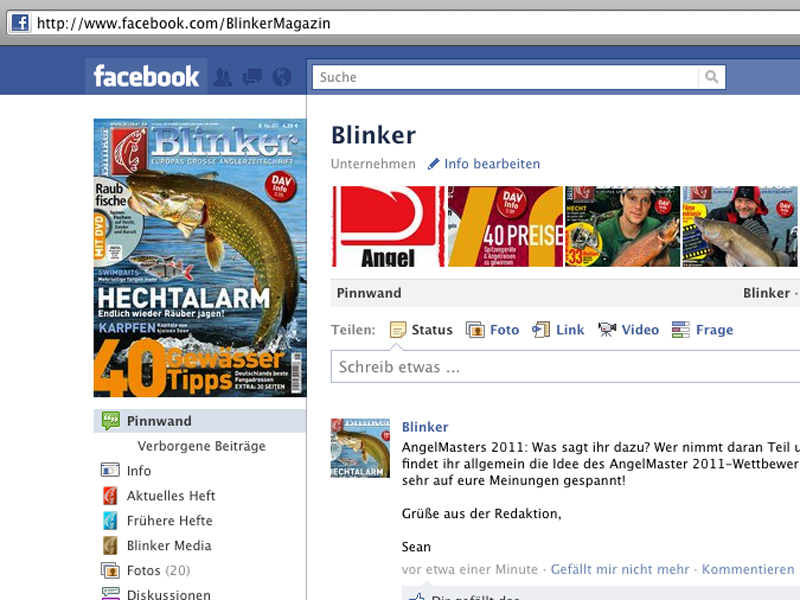Open the Angel logo photo thumbnail
The width and height of the screenshot is (800, 600).
coord(387,226)
